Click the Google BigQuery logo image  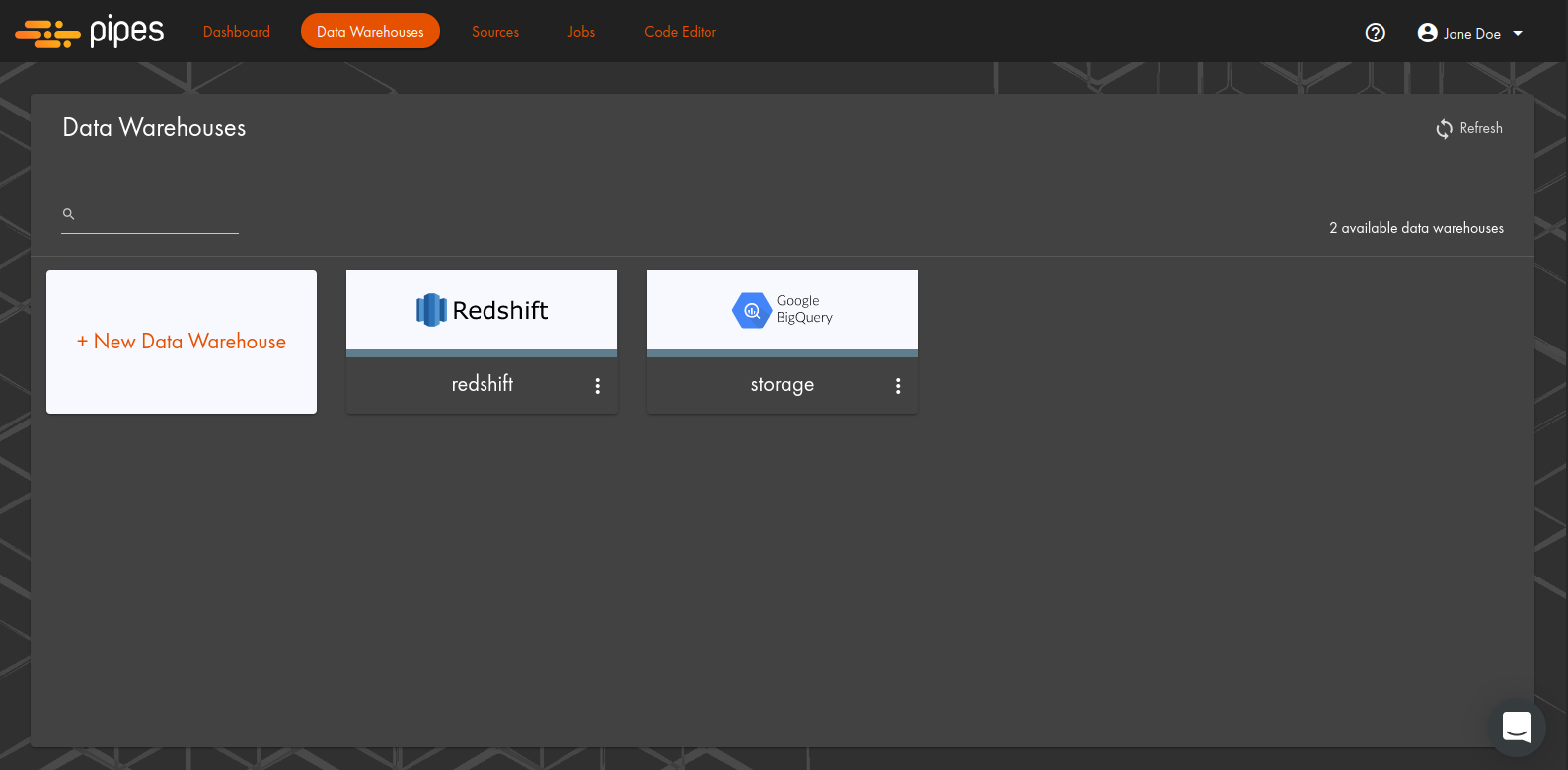pyautogui.click(x=782, y=310)
